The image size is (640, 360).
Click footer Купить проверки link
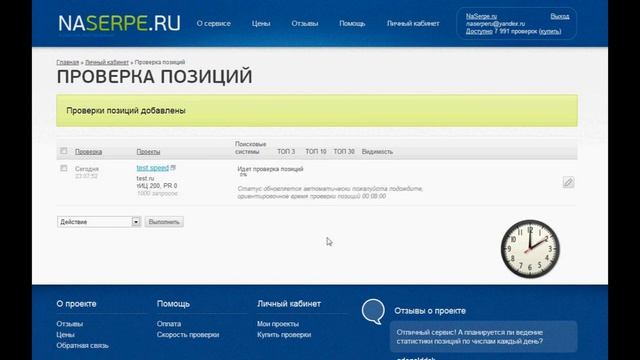click(284, 335)
